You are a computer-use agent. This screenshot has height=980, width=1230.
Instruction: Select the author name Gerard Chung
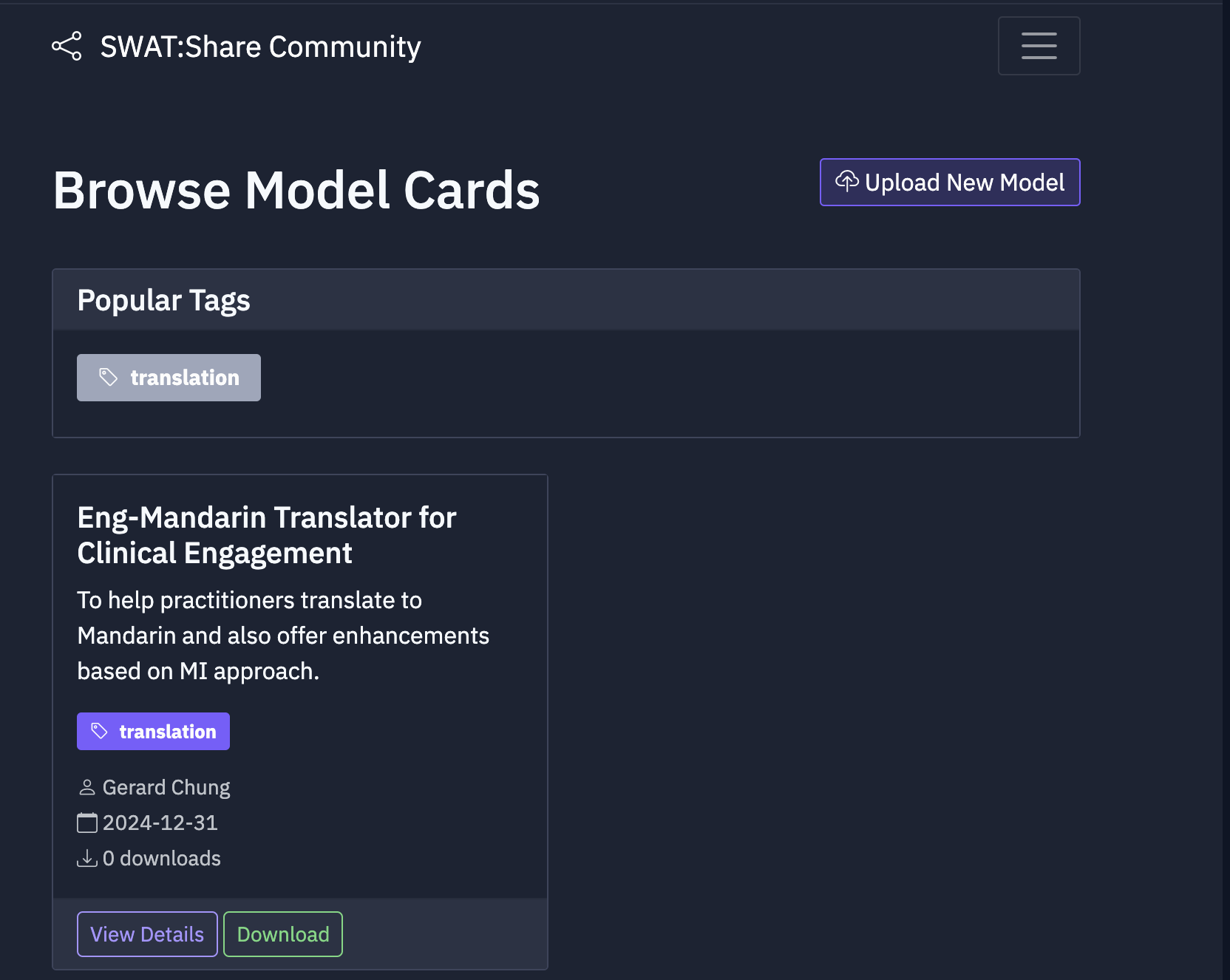pos(166,788)
